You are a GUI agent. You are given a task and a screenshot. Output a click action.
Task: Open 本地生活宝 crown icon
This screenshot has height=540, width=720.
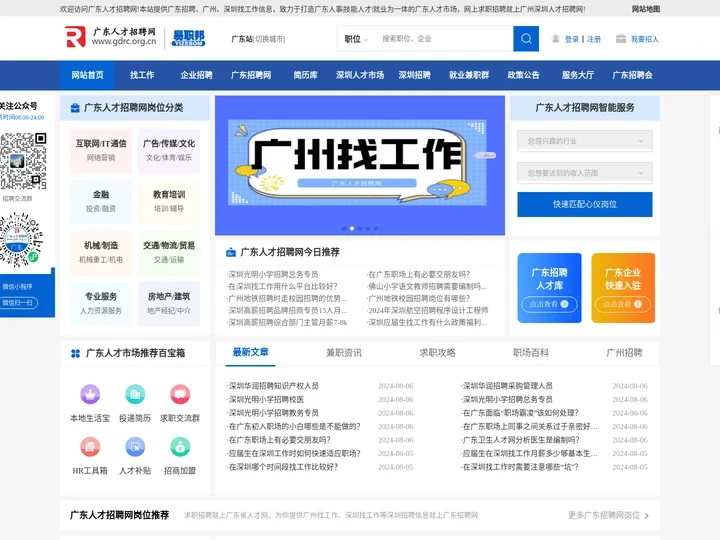point(90,394)
